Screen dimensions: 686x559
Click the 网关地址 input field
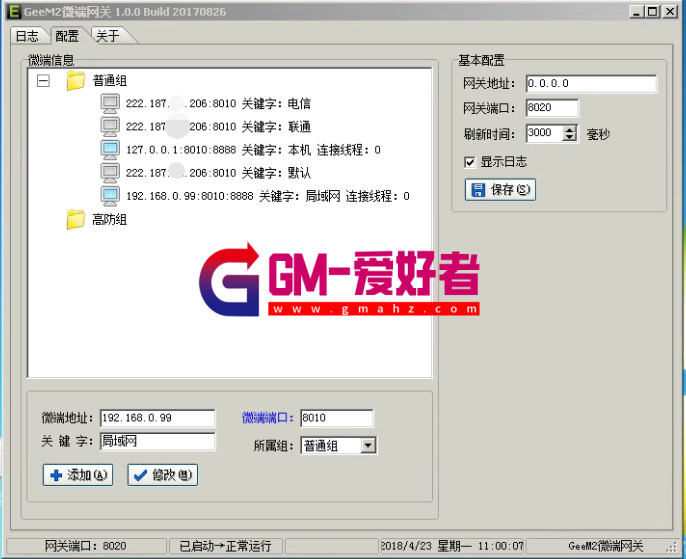(x=591, y=84)
